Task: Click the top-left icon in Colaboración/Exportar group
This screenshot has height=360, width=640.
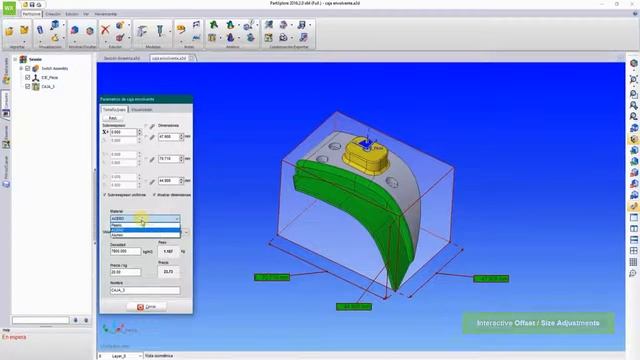Action: [269, 25]
